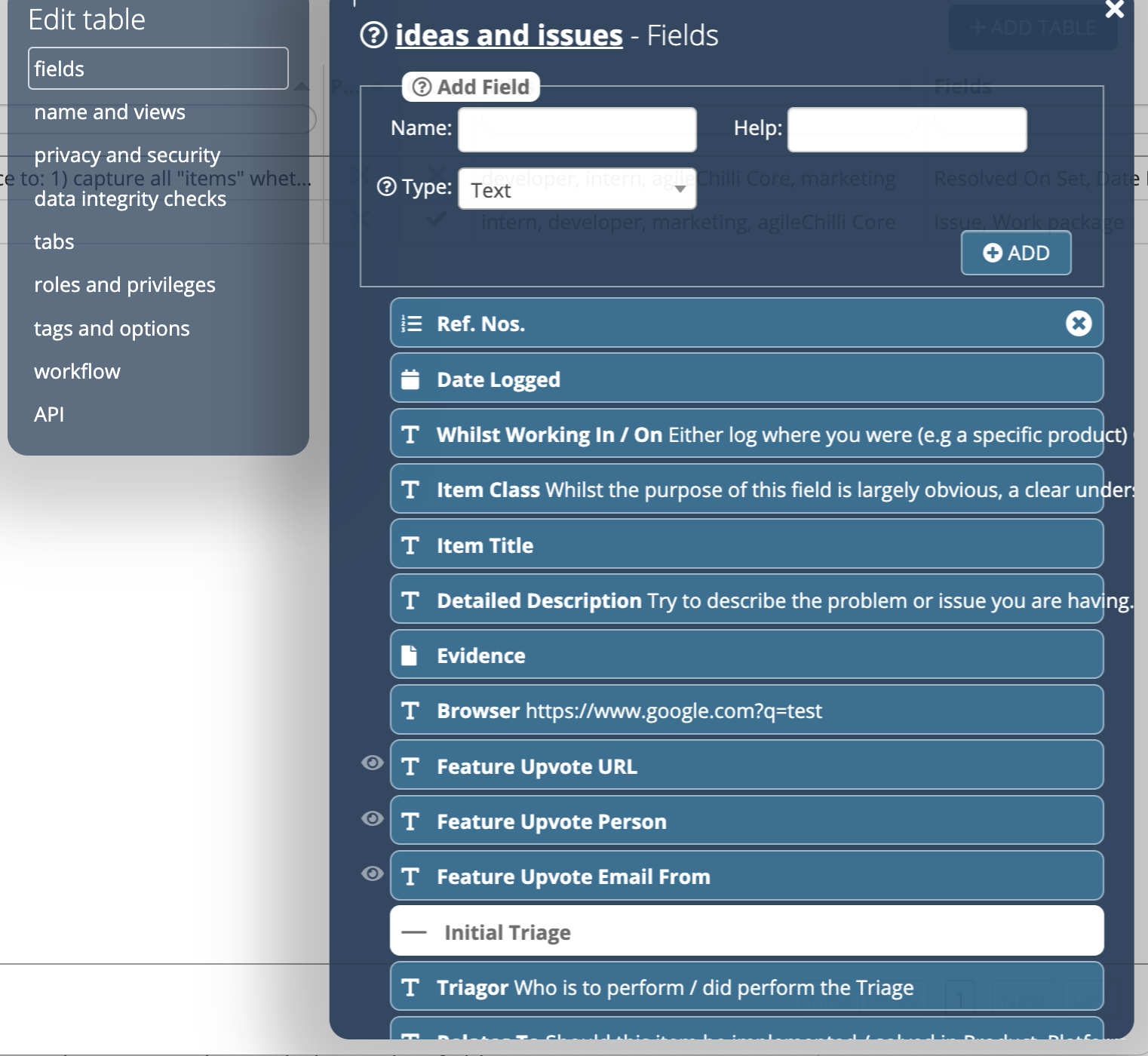The height and width of the screenshot is (1056, 1148).
Task: Select the Detailed Description field row
Action: tap(747, 599)
